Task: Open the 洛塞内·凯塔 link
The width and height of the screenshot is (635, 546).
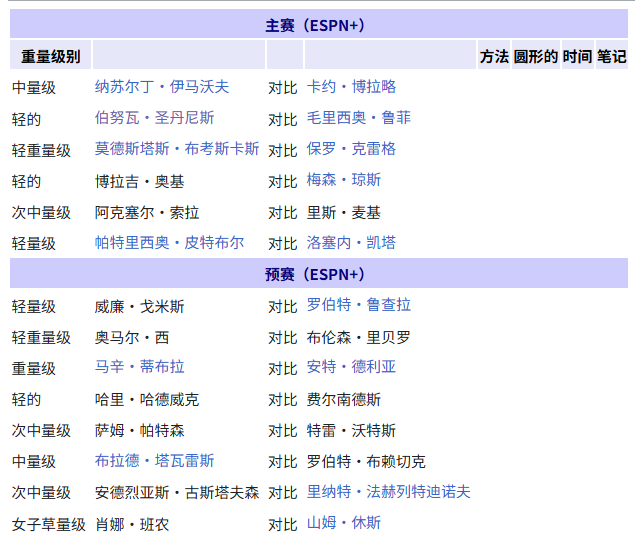Action: click(x=351, y=243)
